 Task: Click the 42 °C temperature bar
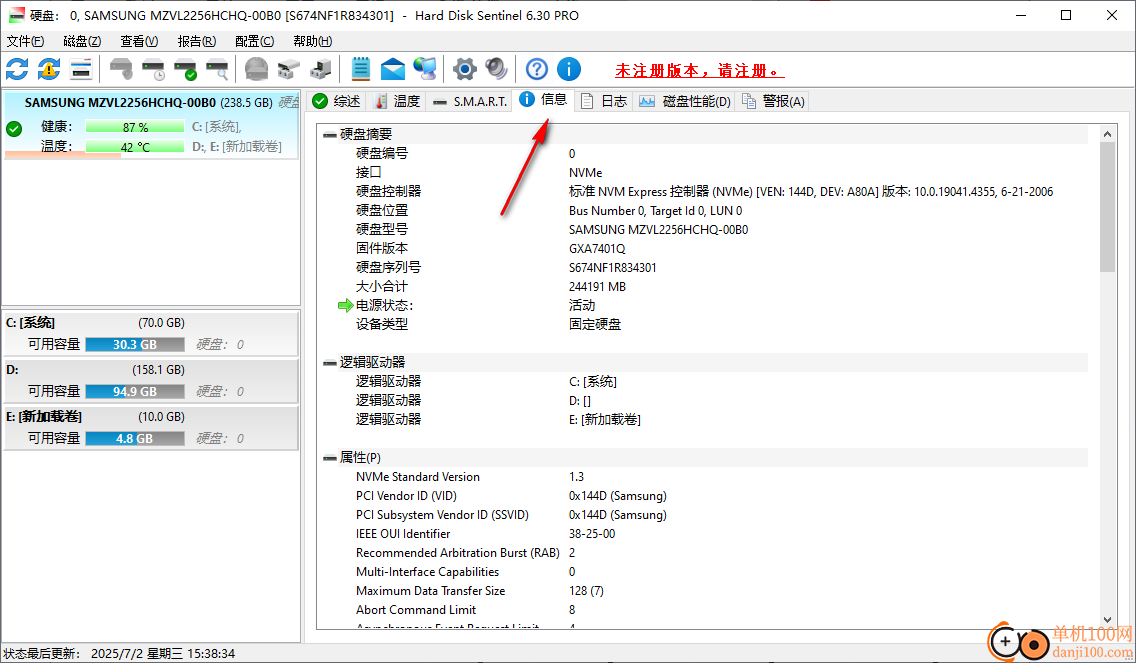tap(135, 146)
